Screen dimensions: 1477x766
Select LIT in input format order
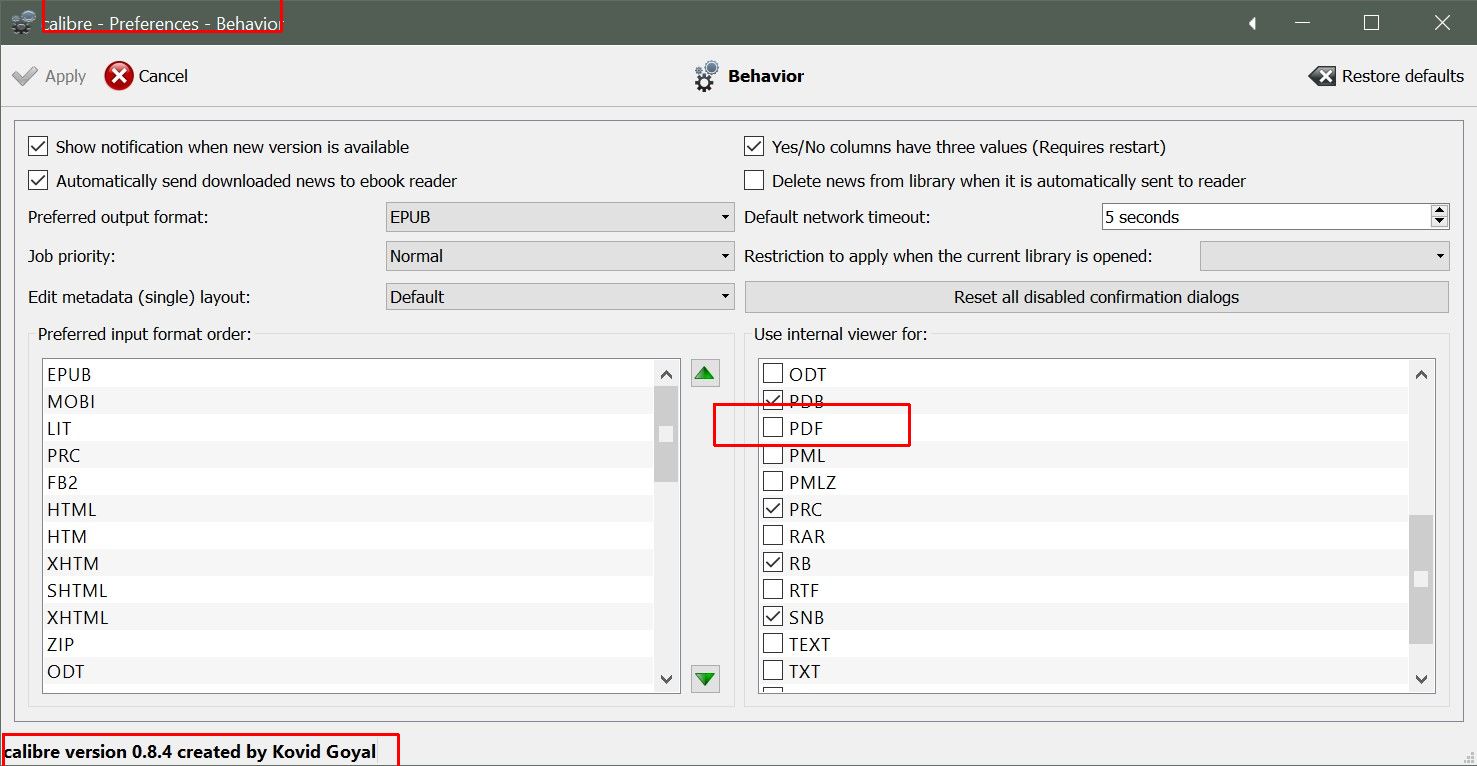click(348, 428)
